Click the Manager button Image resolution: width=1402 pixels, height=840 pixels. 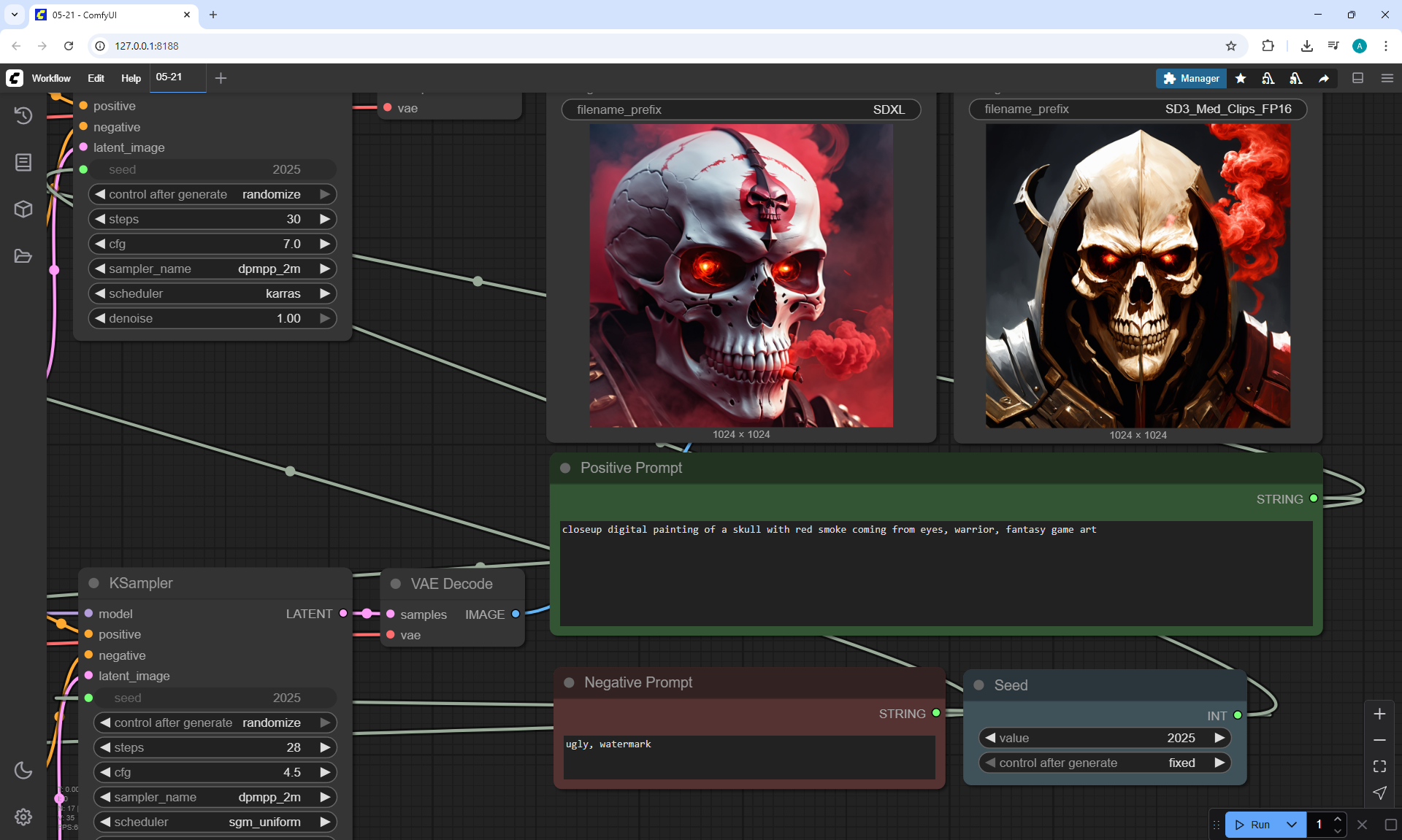pyautogui.click(x=1191, y=78)
